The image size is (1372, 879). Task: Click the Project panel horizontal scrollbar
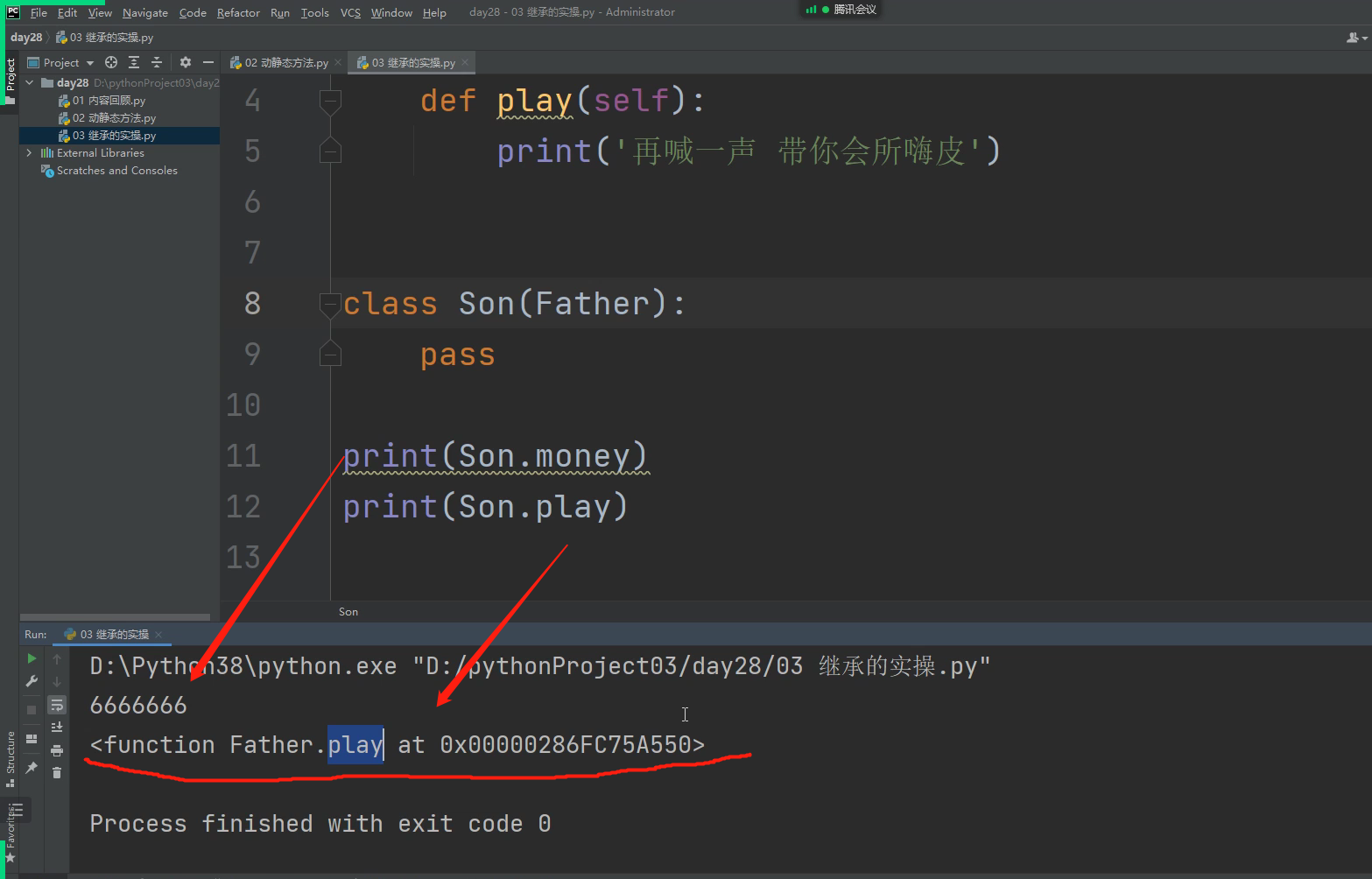115,617
